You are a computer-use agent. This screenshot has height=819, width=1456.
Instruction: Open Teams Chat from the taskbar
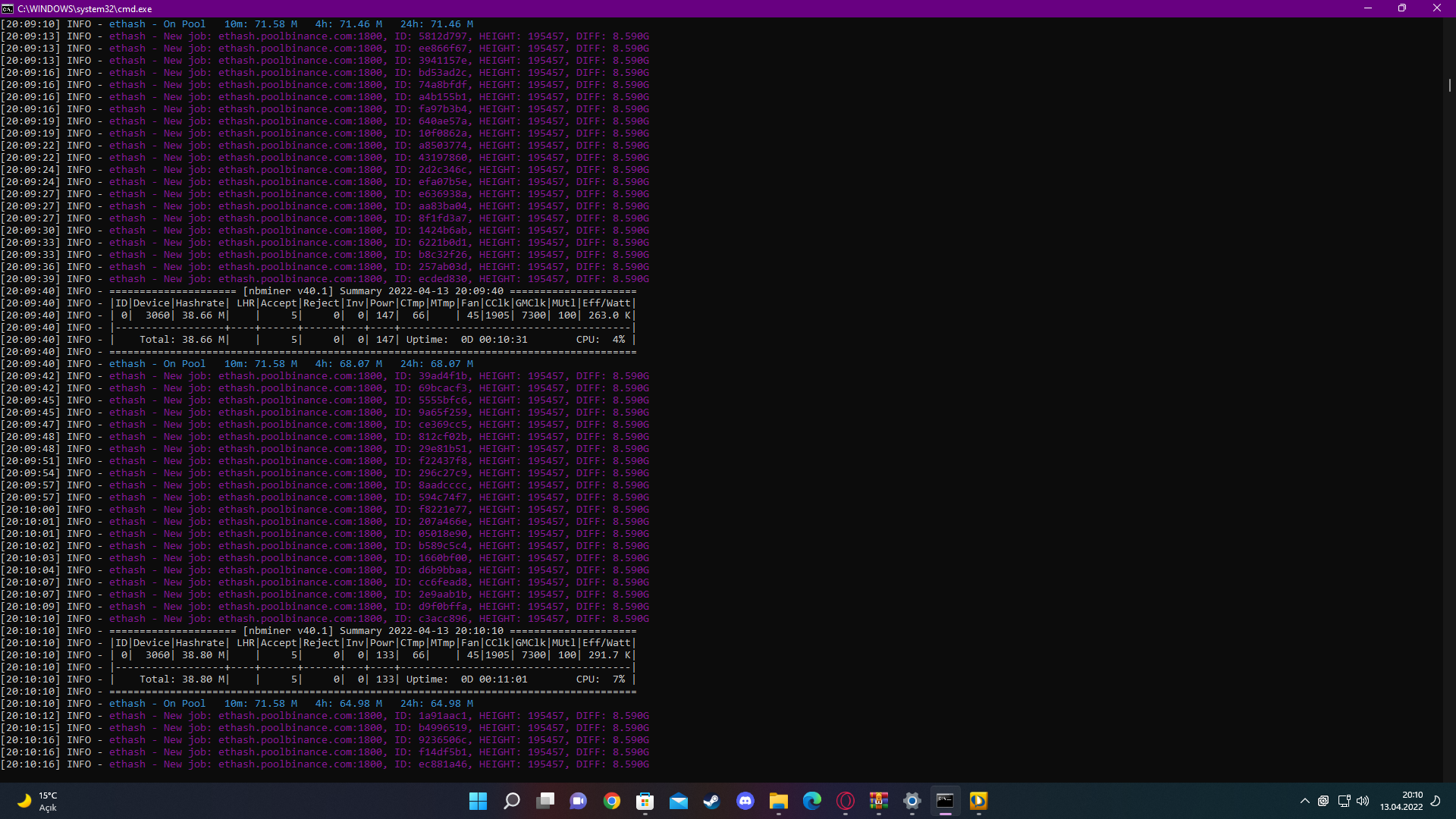click(x=579, y=801)
